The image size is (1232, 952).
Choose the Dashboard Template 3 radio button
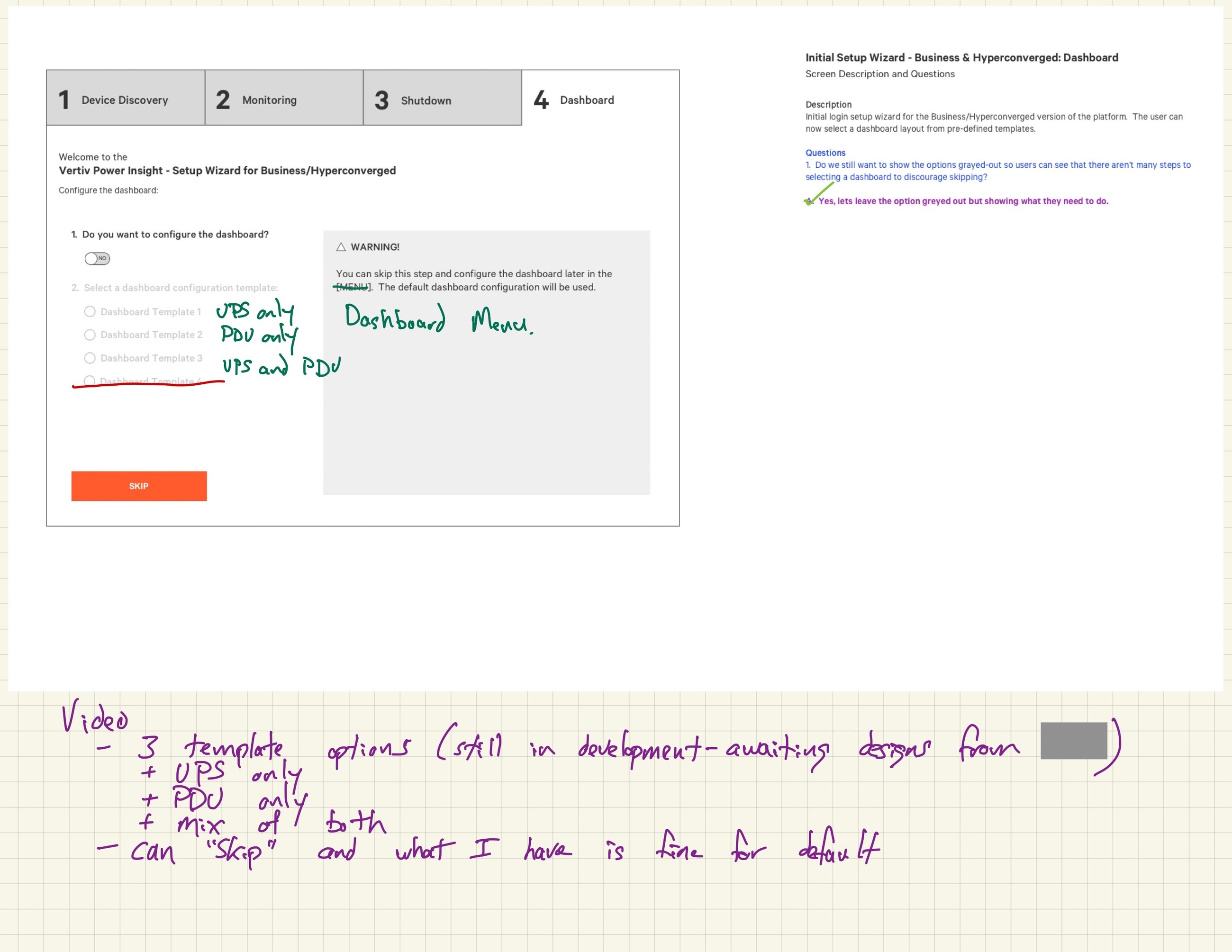click(x=90, y=358)
